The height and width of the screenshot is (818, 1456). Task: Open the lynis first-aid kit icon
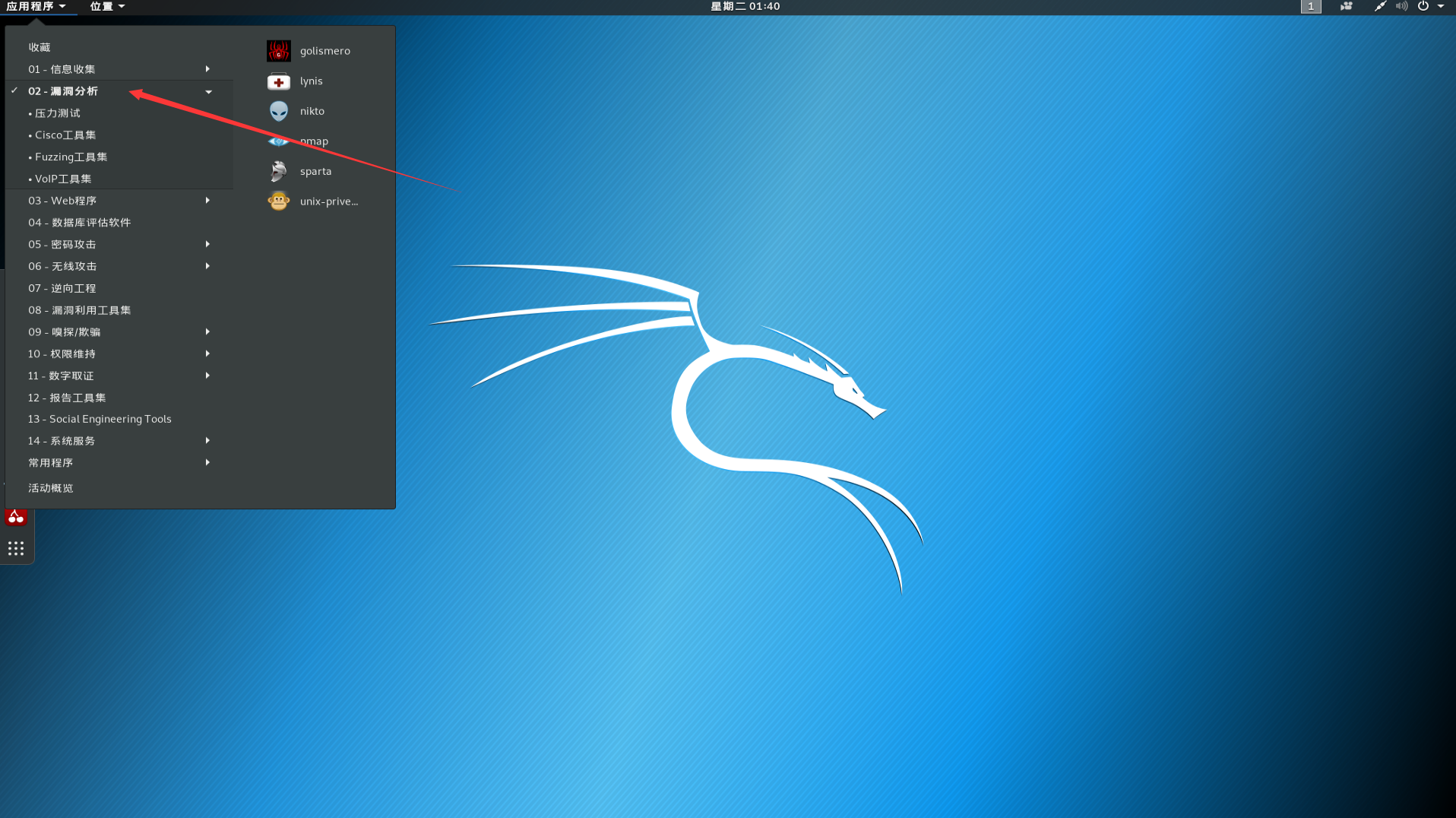279,81
